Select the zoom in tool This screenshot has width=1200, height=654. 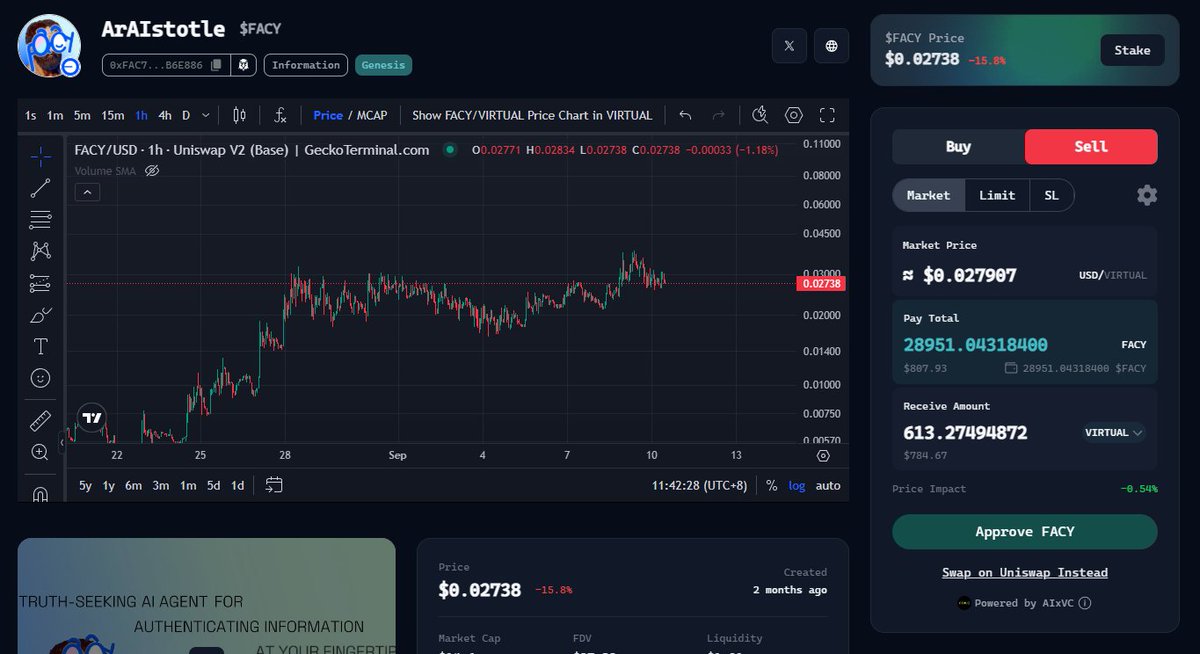[x=41, y=452]
